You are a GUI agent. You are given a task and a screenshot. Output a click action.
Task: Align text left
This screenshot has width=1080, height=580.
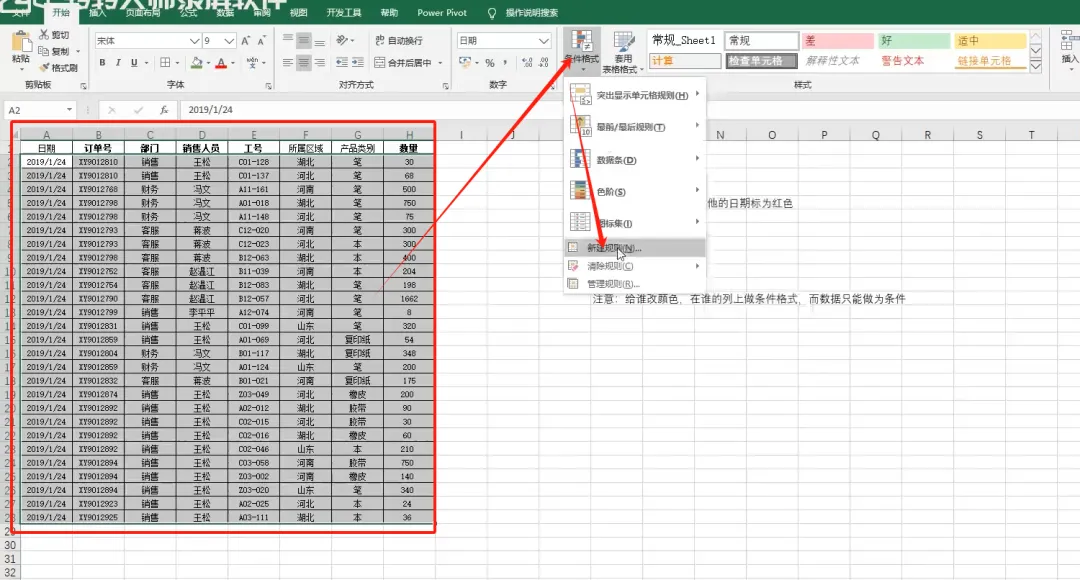(288, 63)
